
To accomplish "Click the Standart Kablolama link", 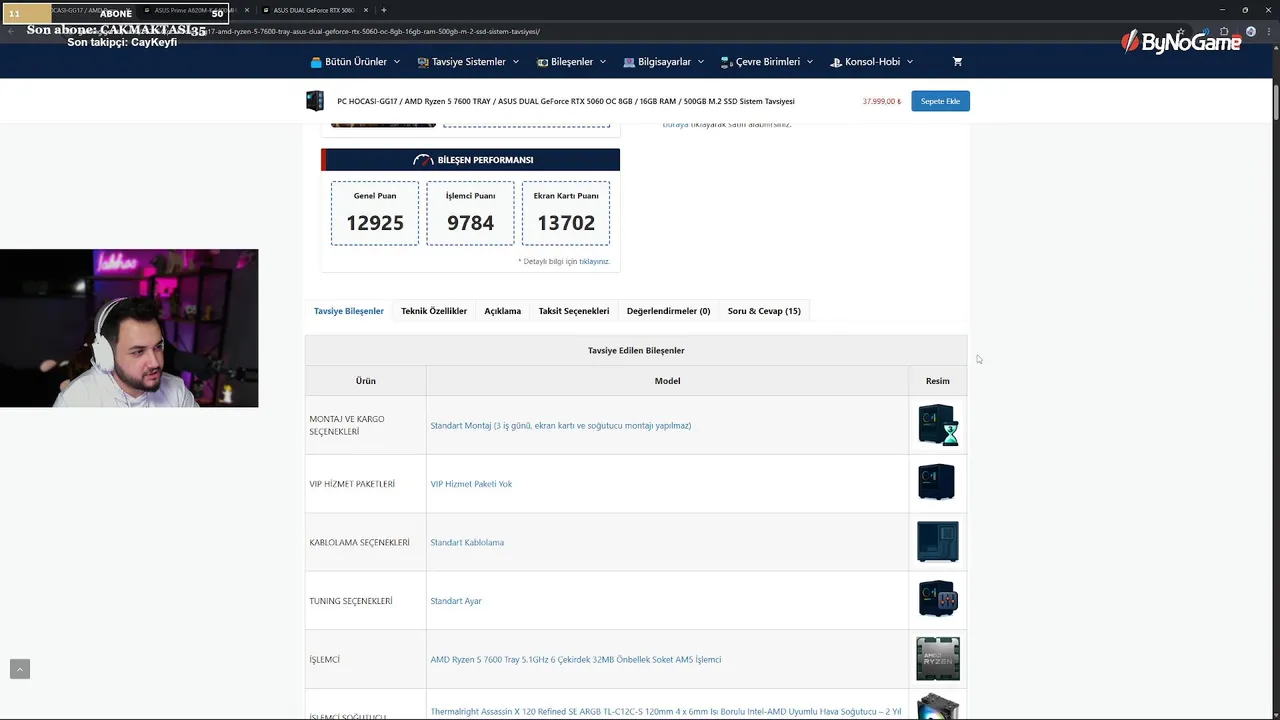I will [467, 542].
